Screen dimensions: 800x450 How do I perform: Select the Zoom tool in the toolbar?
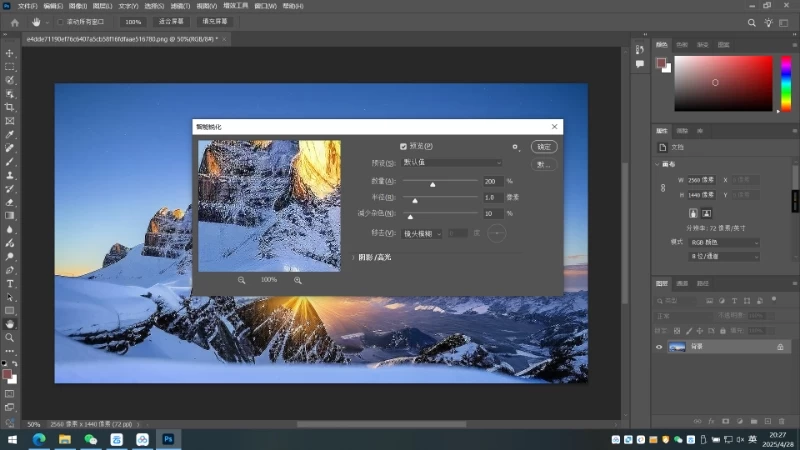10,337
